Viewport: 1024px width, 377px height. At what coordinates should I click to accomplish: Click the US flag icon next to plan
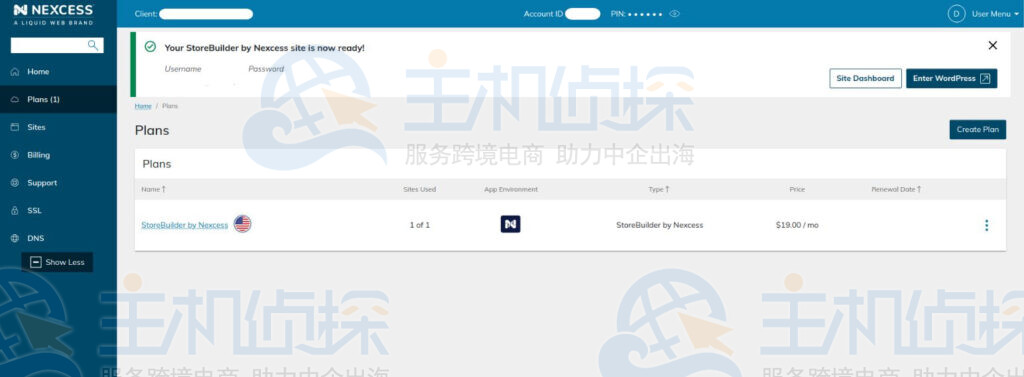point(242,224)
